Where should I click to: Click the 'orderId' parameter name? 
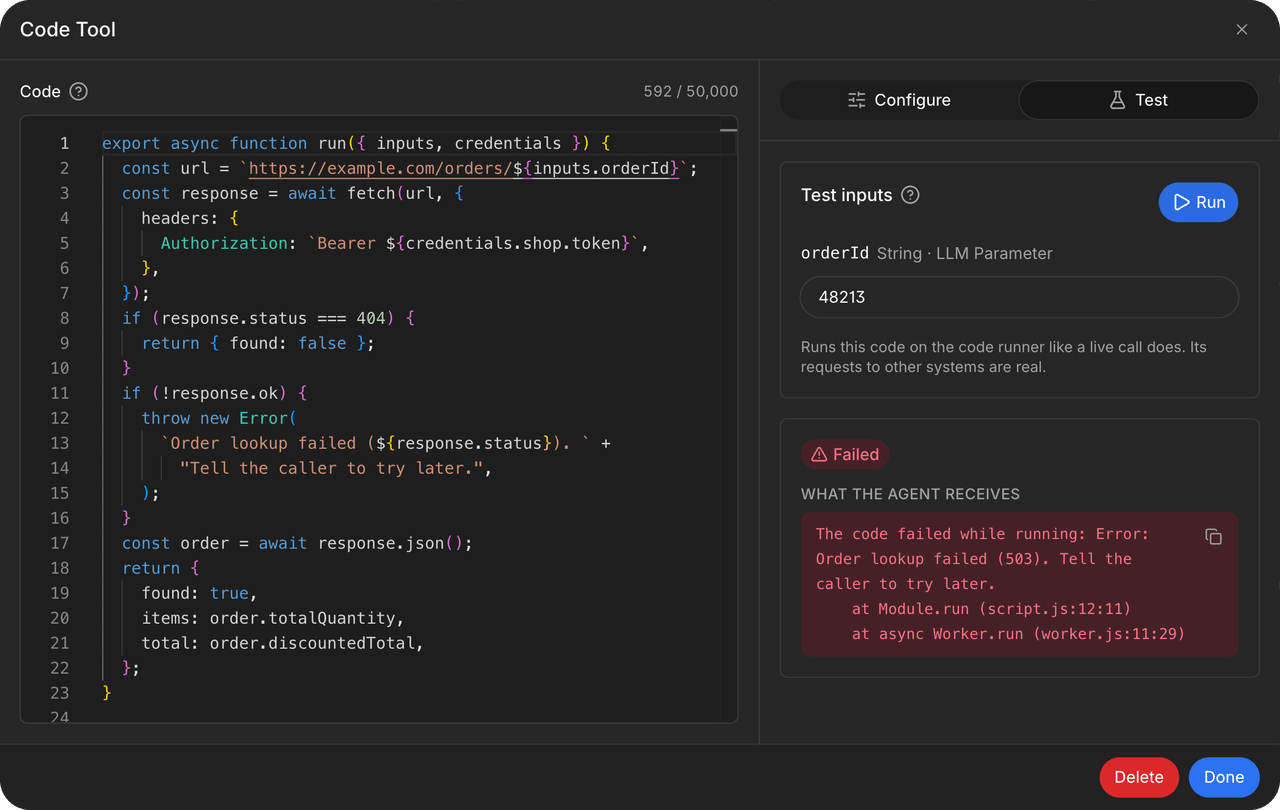[x=835, y=254]
